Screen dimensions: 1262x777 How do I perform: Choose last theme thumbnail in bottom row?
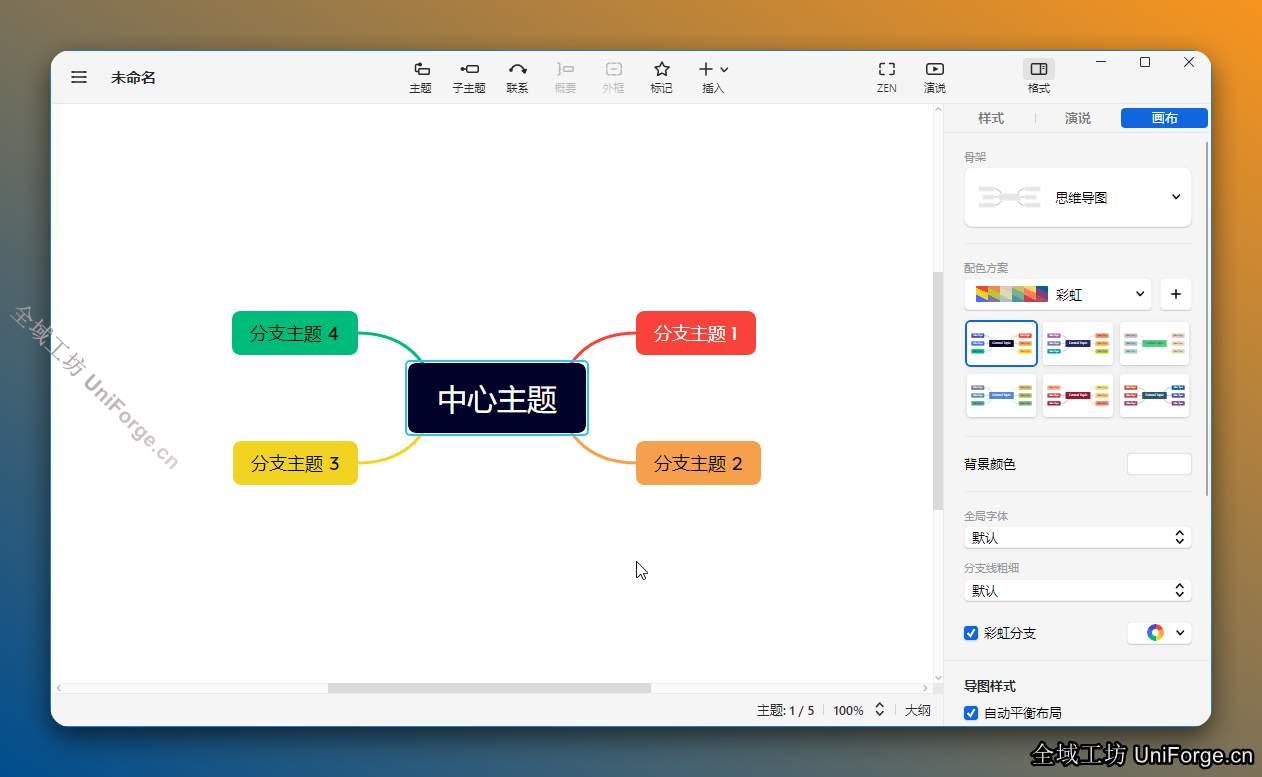[x=1154, y=395]
